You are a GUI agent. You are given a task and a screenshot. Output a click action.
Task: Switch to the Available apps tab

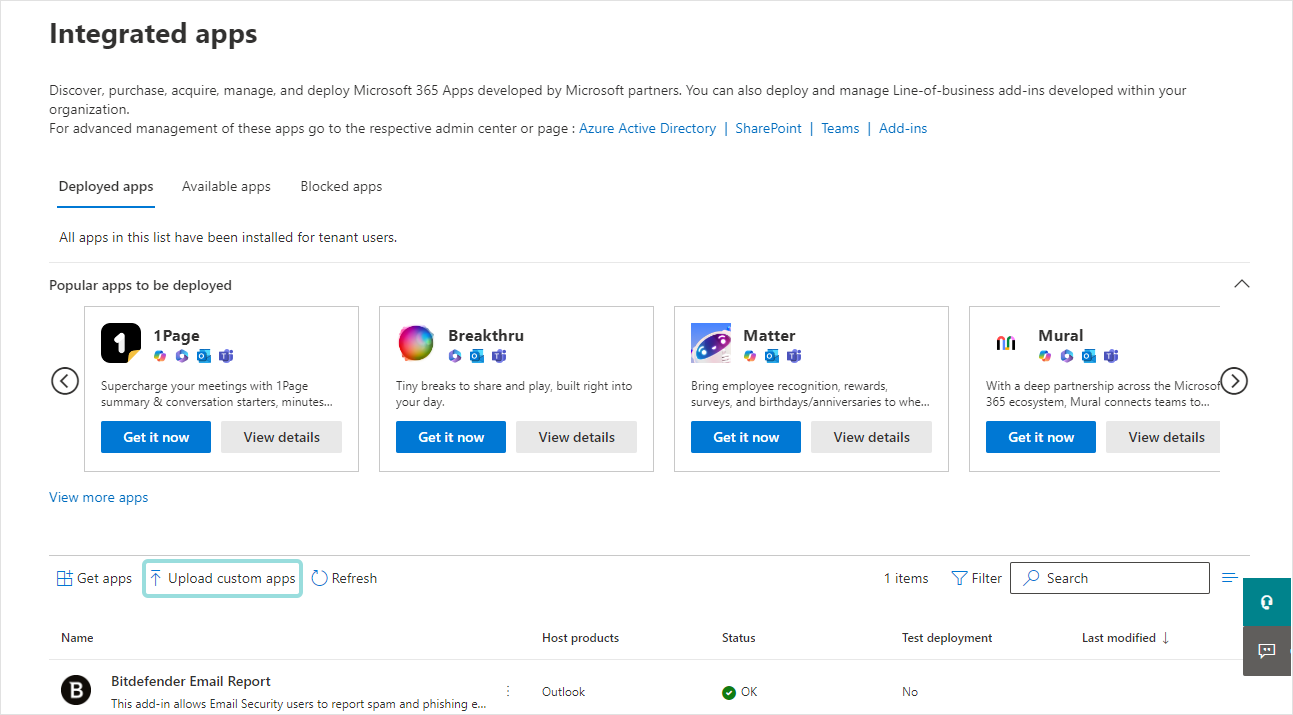[226, 186]
